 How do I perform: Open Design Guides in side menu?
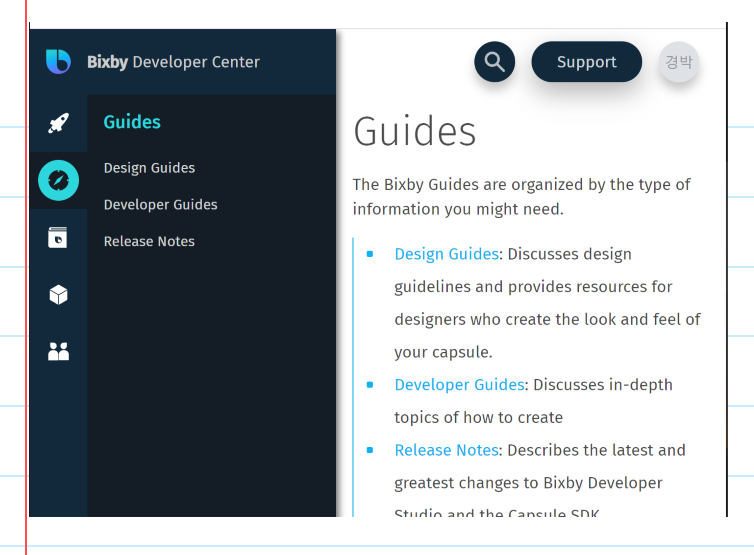click(x=150, y=168)
